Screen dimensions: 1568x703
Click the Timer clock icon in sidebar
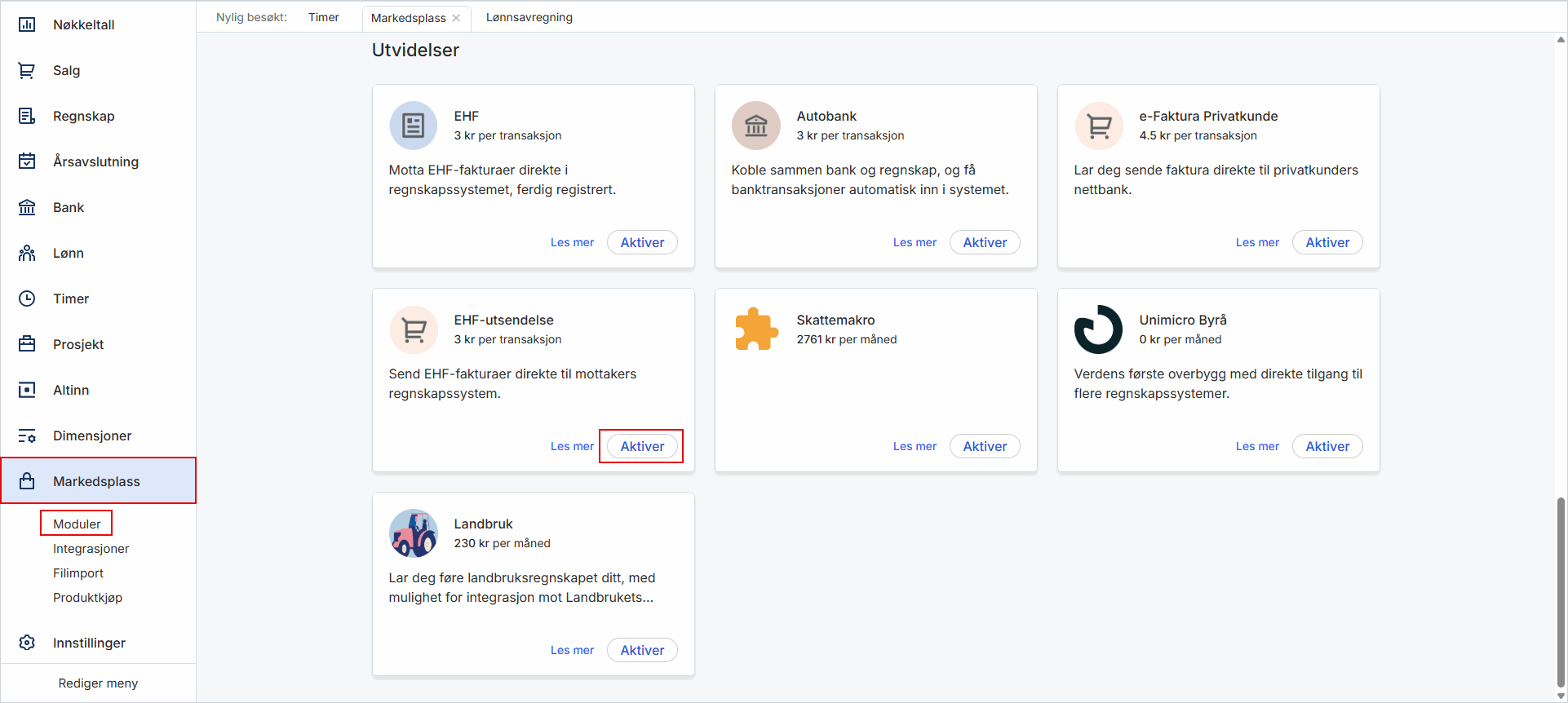tap(27, 298)
